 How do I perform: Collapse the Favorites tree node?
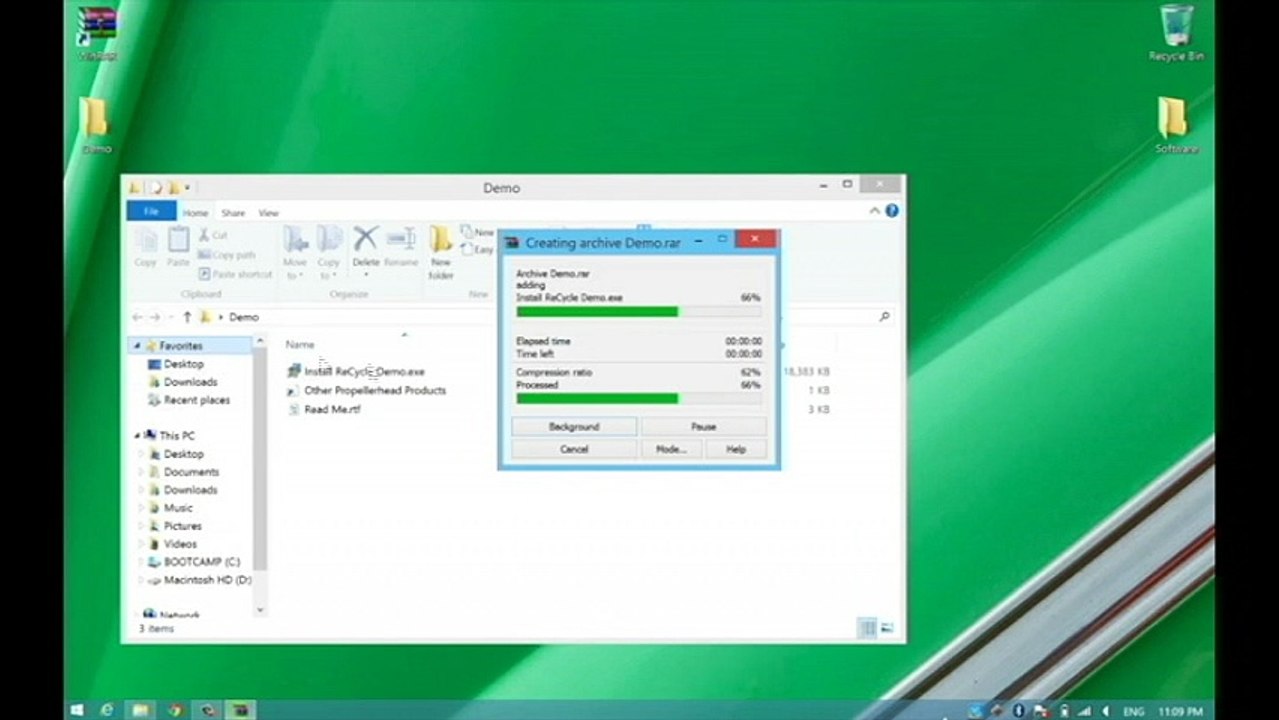click(x=137, y=346)
